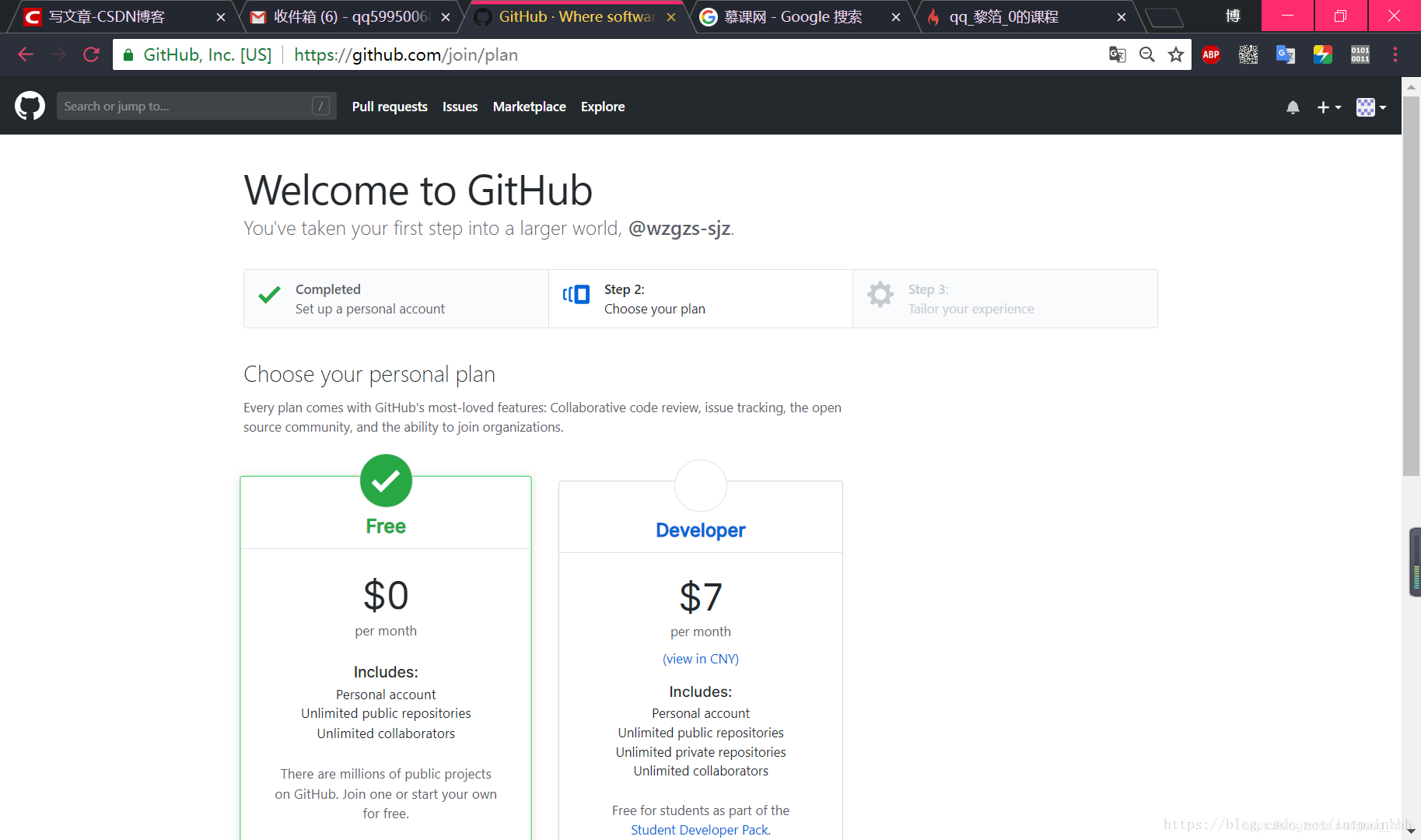Expand the plus create-new dropdown

click(x=1328, y=107)
